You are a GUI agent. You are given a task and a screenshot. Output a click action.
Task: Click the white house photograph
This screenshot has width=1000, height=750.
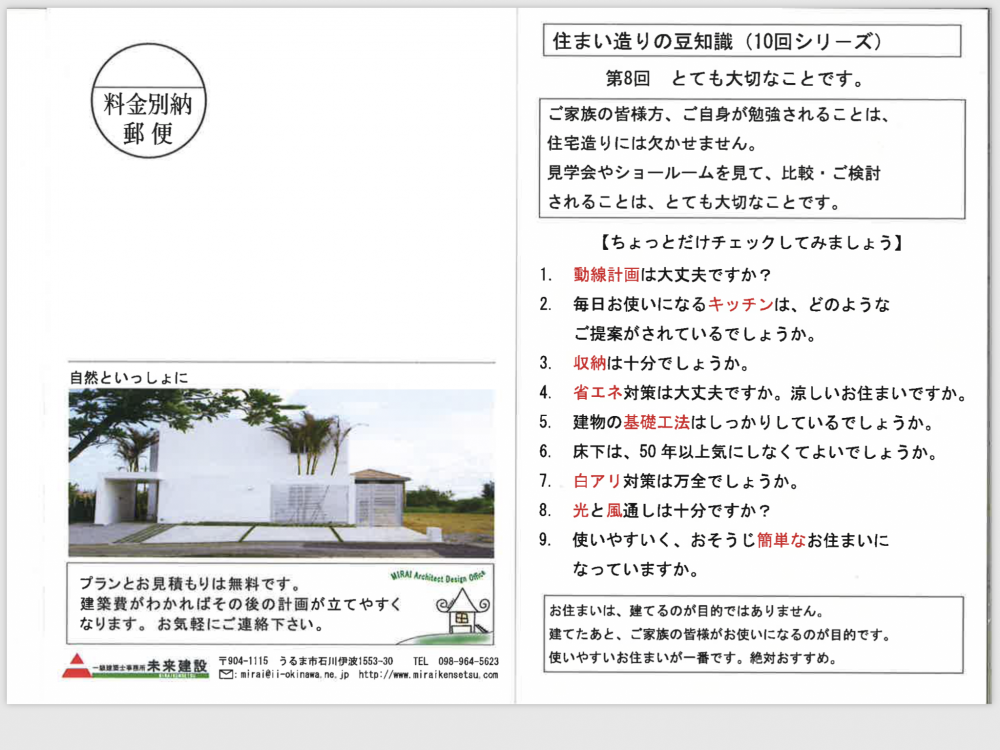tap(281, 473)
